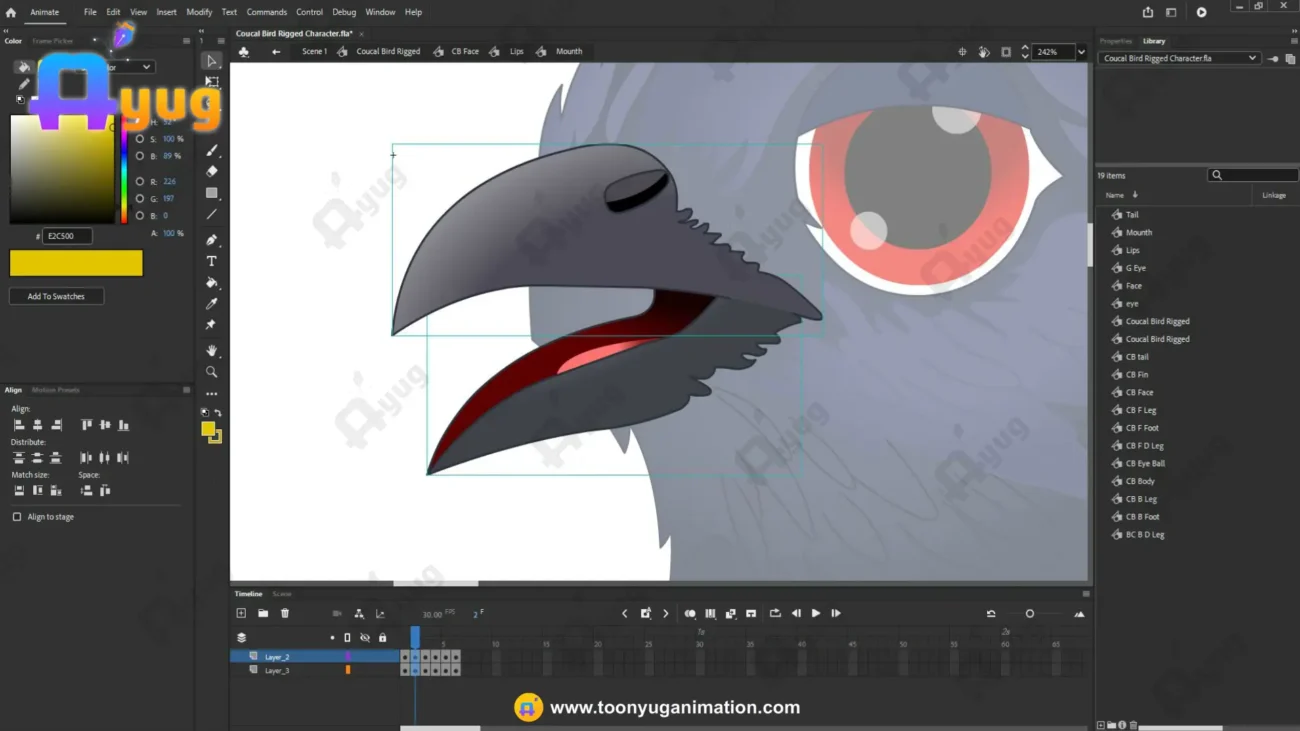Select the Zoom magnifier tool
Viewport: 1300px width, 731px height.
coord(212,372)
